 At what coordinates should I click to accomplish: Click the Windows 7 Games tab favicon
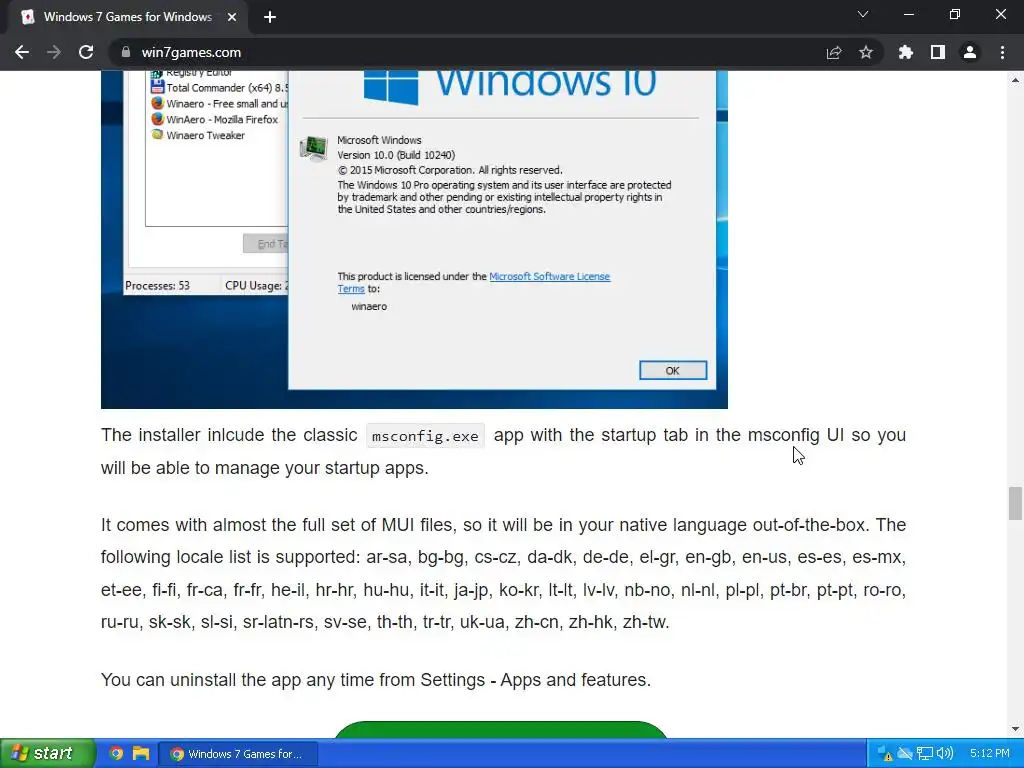click(x=27, y=17)
